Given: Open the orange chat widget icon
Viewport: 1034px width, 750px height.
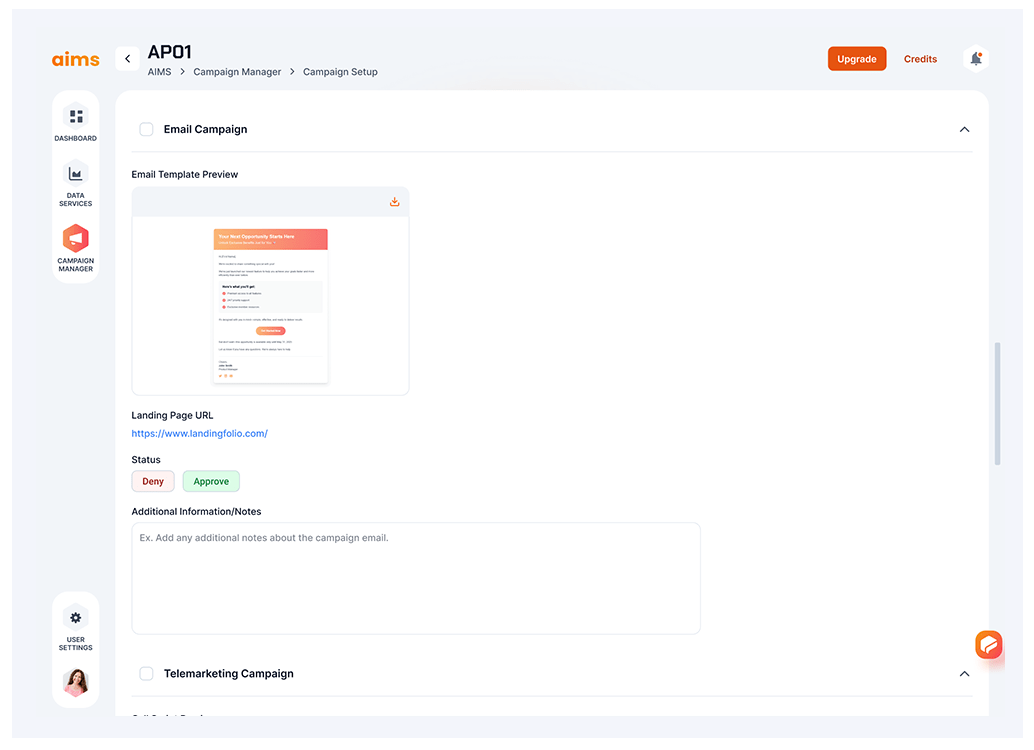Looking at the screenshot, I should click(988, 645).
